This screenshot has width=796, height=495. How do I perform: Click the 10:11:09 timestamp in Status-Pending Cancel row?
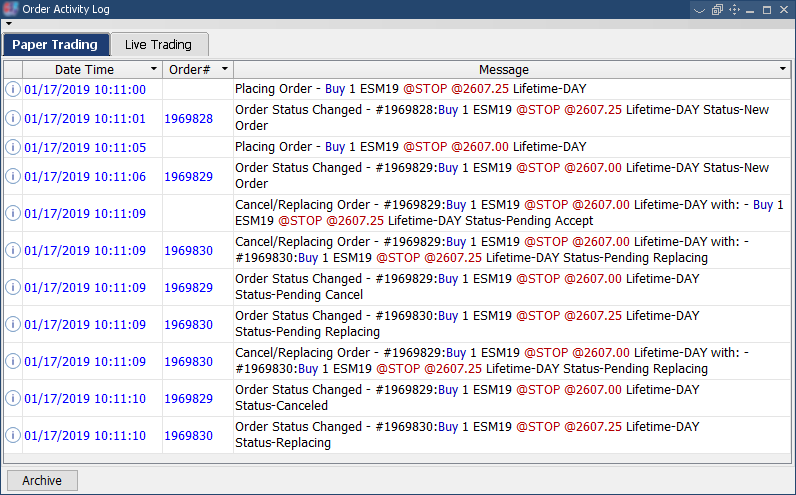point(85,287)
